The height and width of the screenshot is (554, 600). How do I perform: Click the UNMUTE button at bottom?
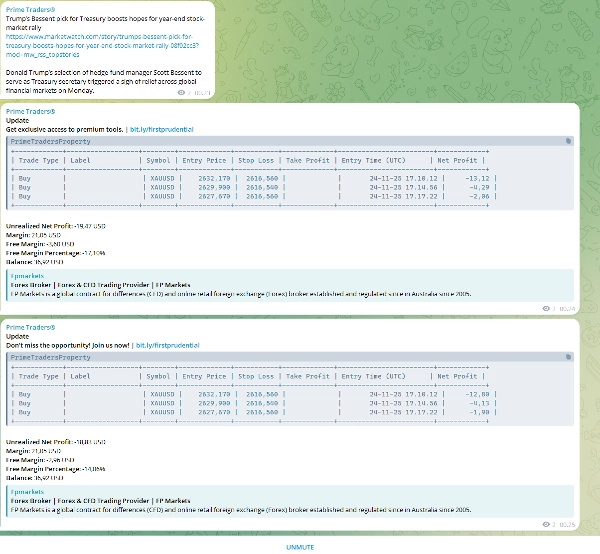click(x=300, y=547)
